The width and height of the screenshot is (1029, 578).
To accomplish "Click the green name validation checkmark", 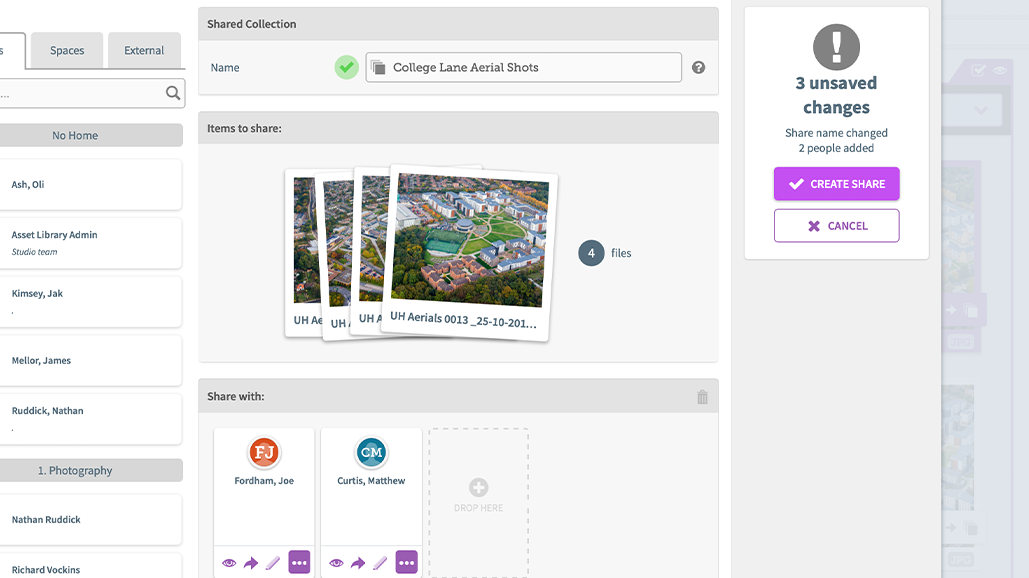I will coord(346,67).
